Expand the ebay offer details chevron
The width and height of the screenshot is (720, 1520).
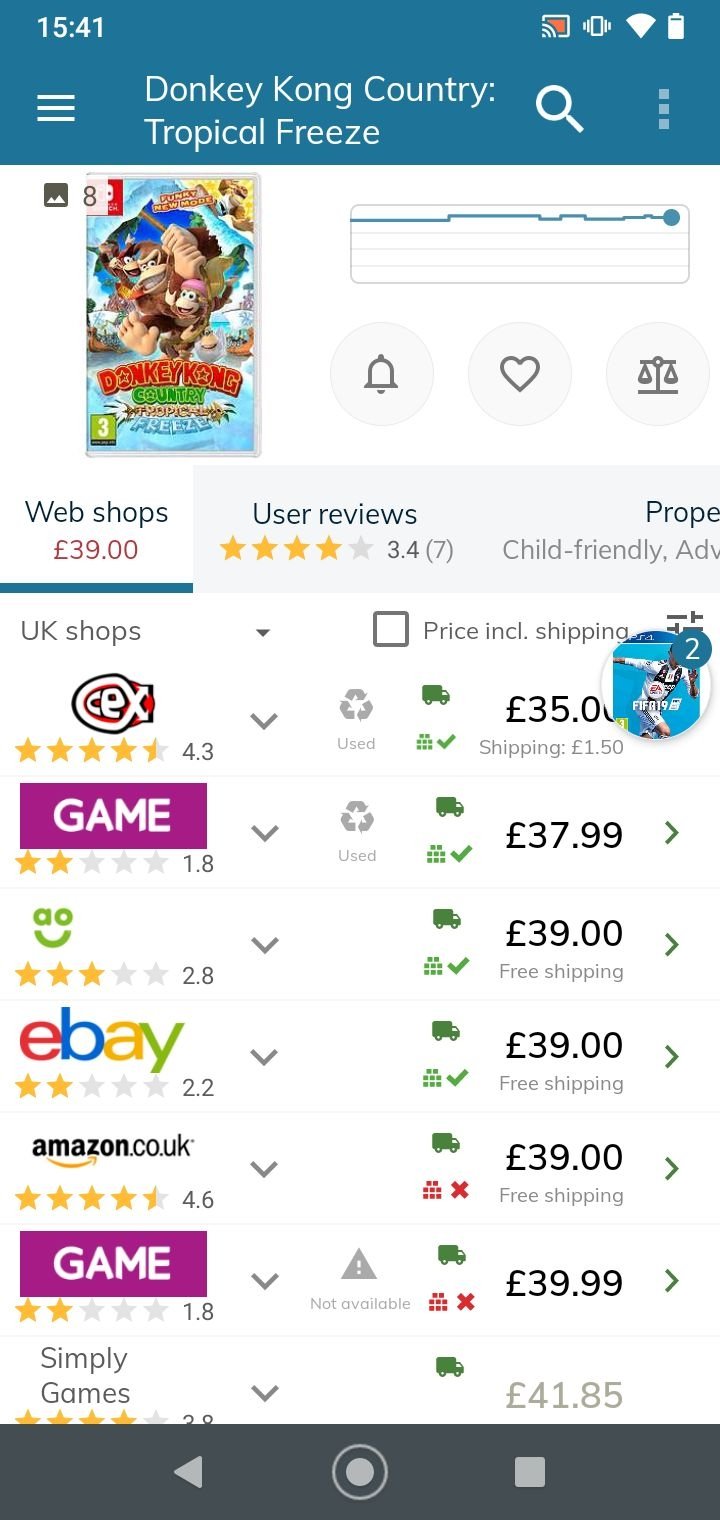pos(264,1057)
